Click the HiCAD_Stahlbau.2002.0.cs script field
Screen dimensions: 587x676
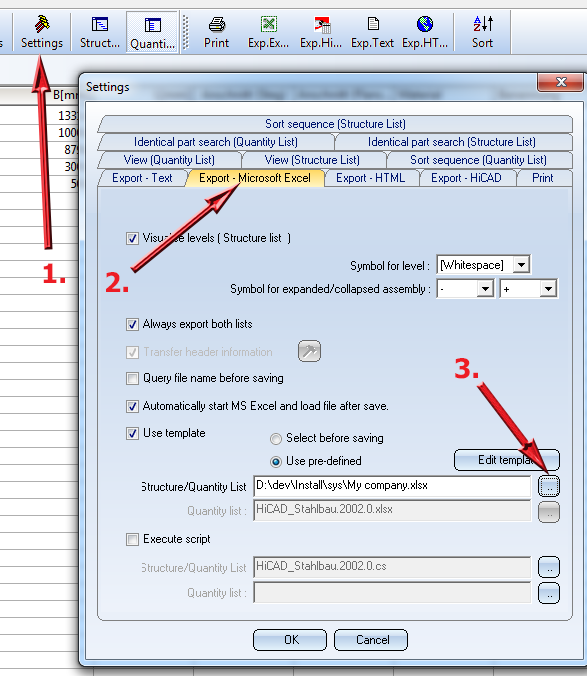coord(392,566)
